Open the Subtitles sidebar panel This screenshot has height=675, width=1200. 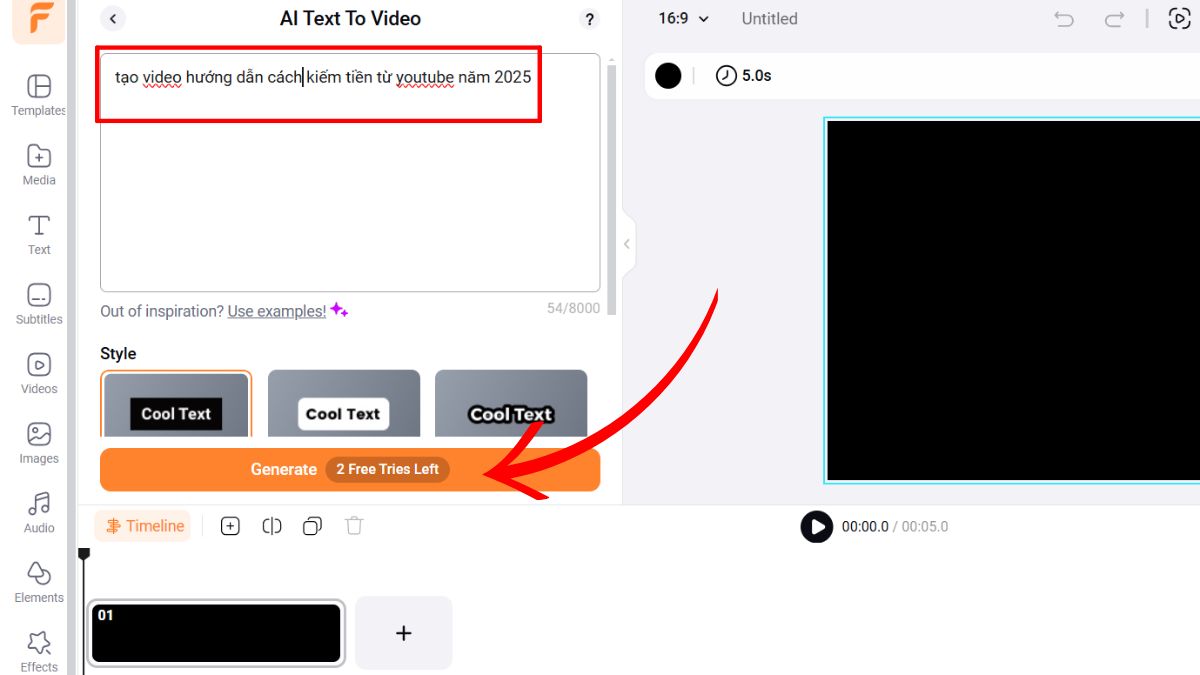pyautogui.click(x=39, y=304)
